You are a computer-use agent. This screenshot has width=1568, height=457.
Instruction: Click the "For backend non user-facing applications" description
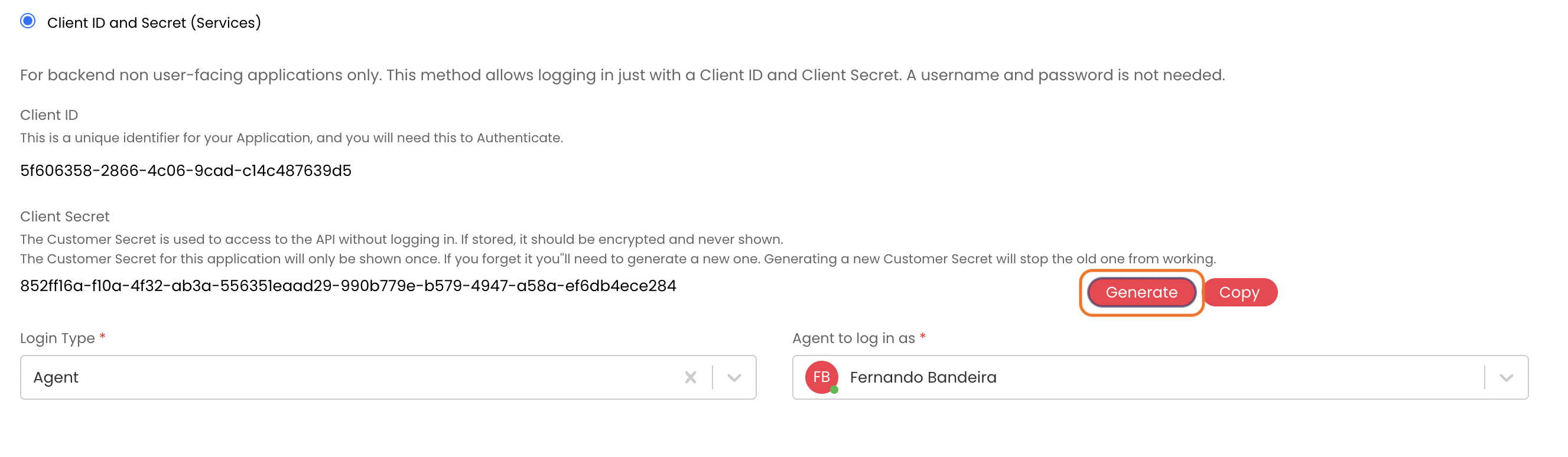[622, 76]
